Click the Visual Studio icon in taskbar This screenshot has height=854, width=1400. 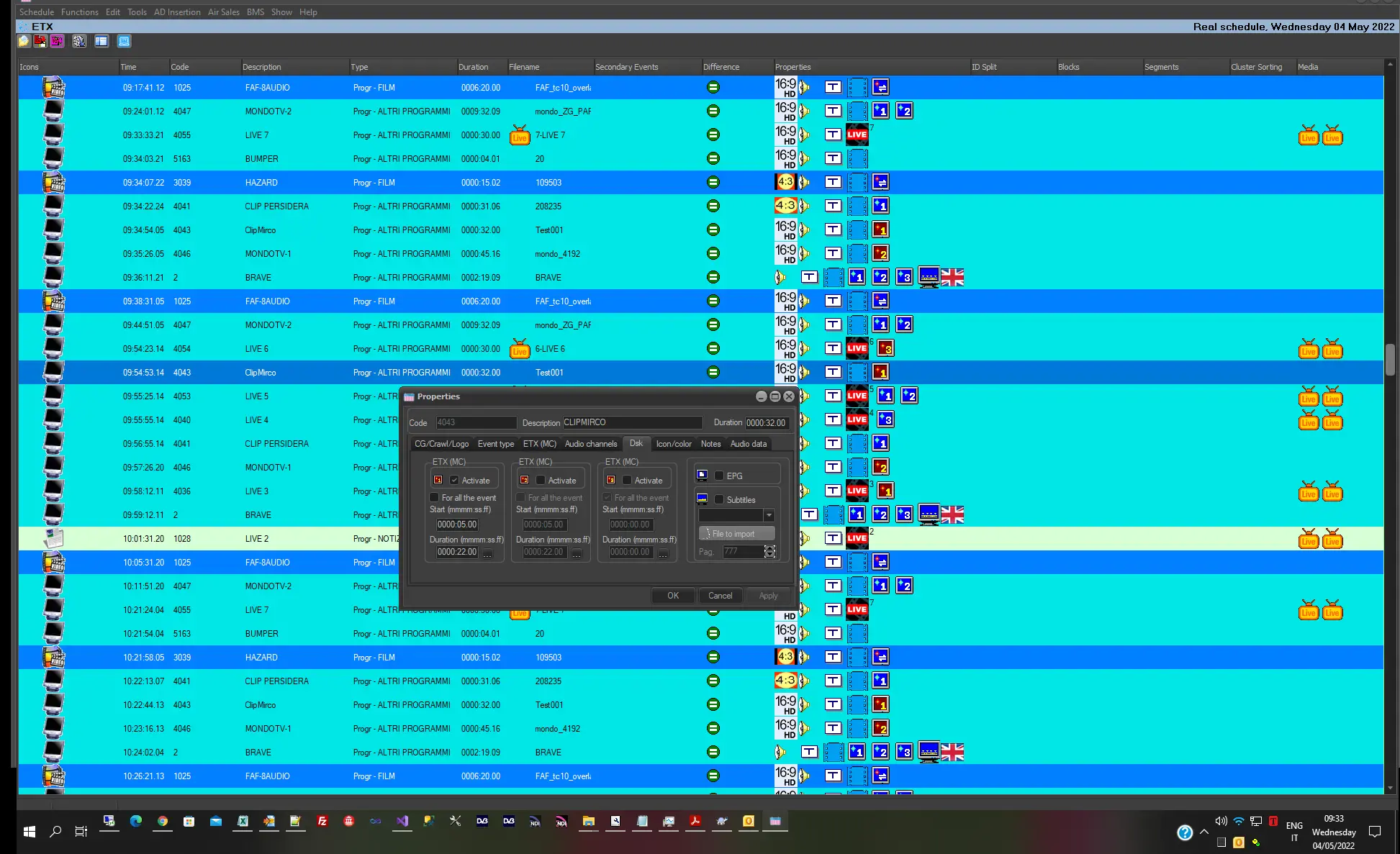(402, 821)
